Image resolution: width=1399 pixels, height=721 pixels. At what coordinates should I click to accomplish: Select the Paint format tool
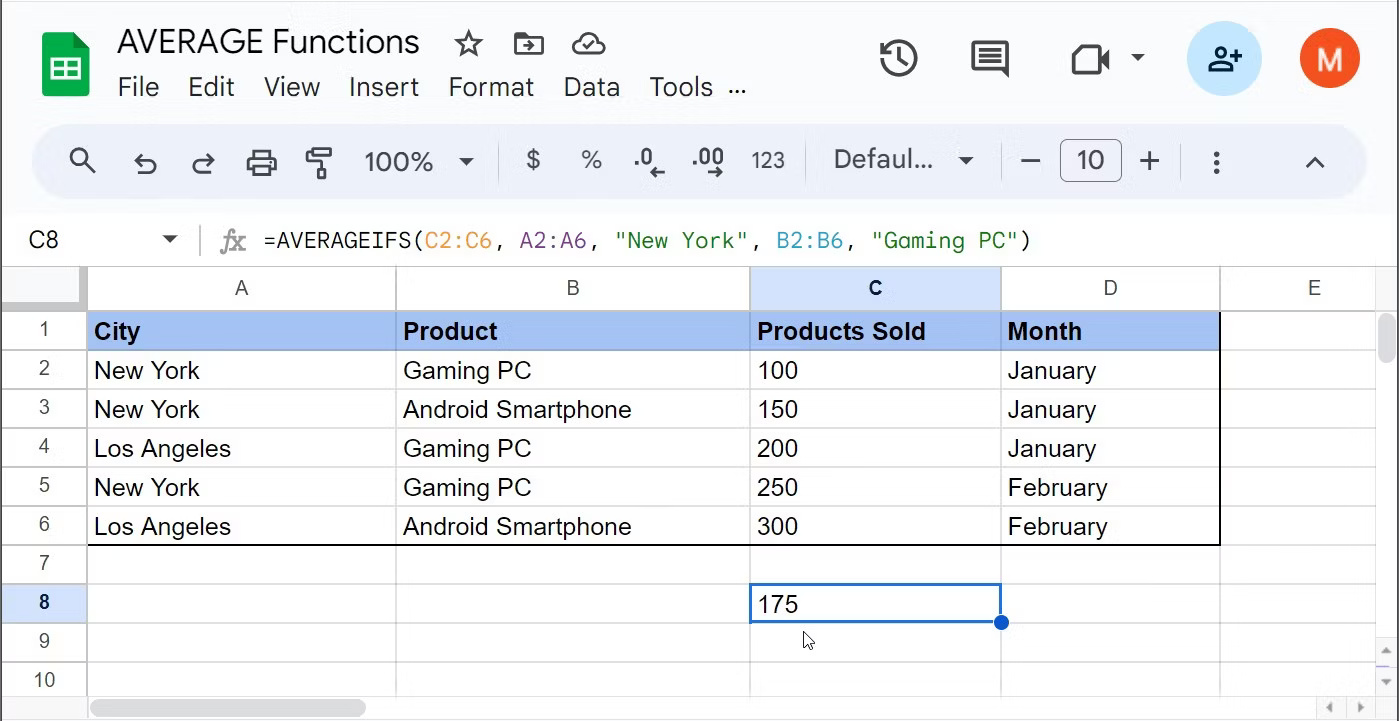pyautogui.click(x=319, y=160)
